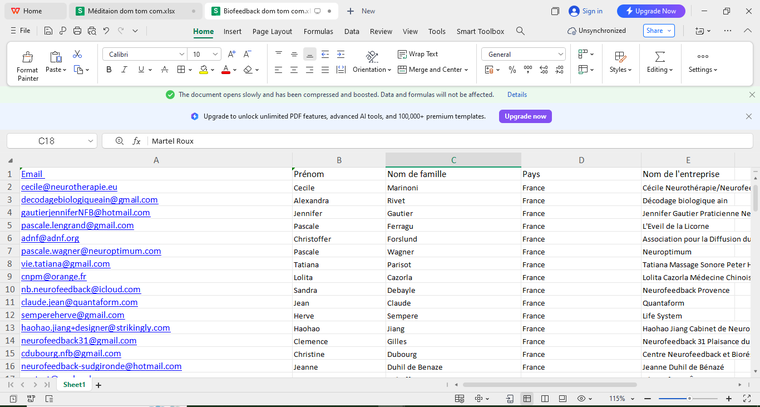Click the zoom slider in status bar
This screenshot has height=407, width=760.
(688, 398)
